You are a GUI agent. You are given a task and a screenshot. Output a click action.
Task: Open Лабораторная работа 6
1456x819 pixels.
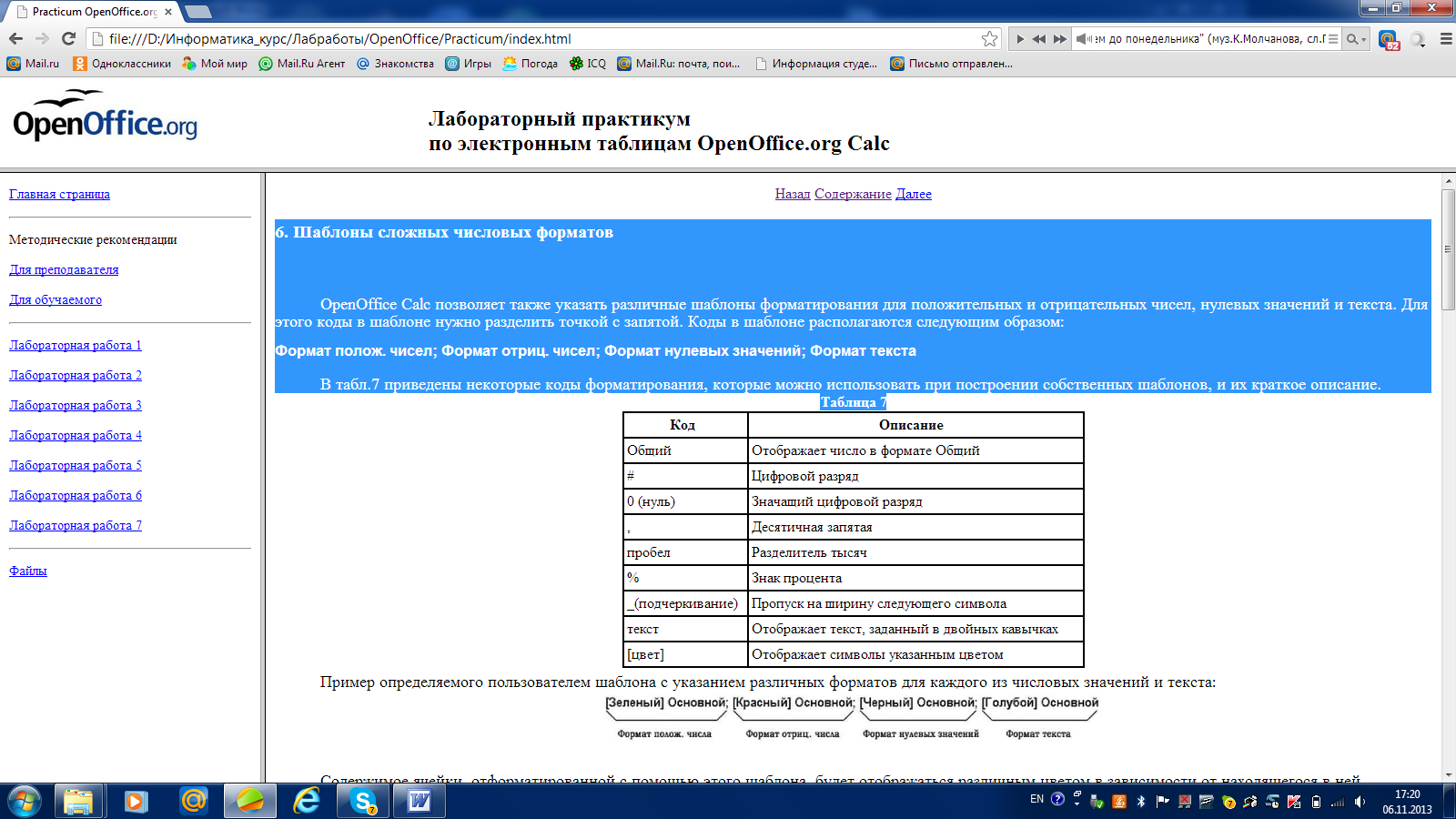(x=76, y=495)
